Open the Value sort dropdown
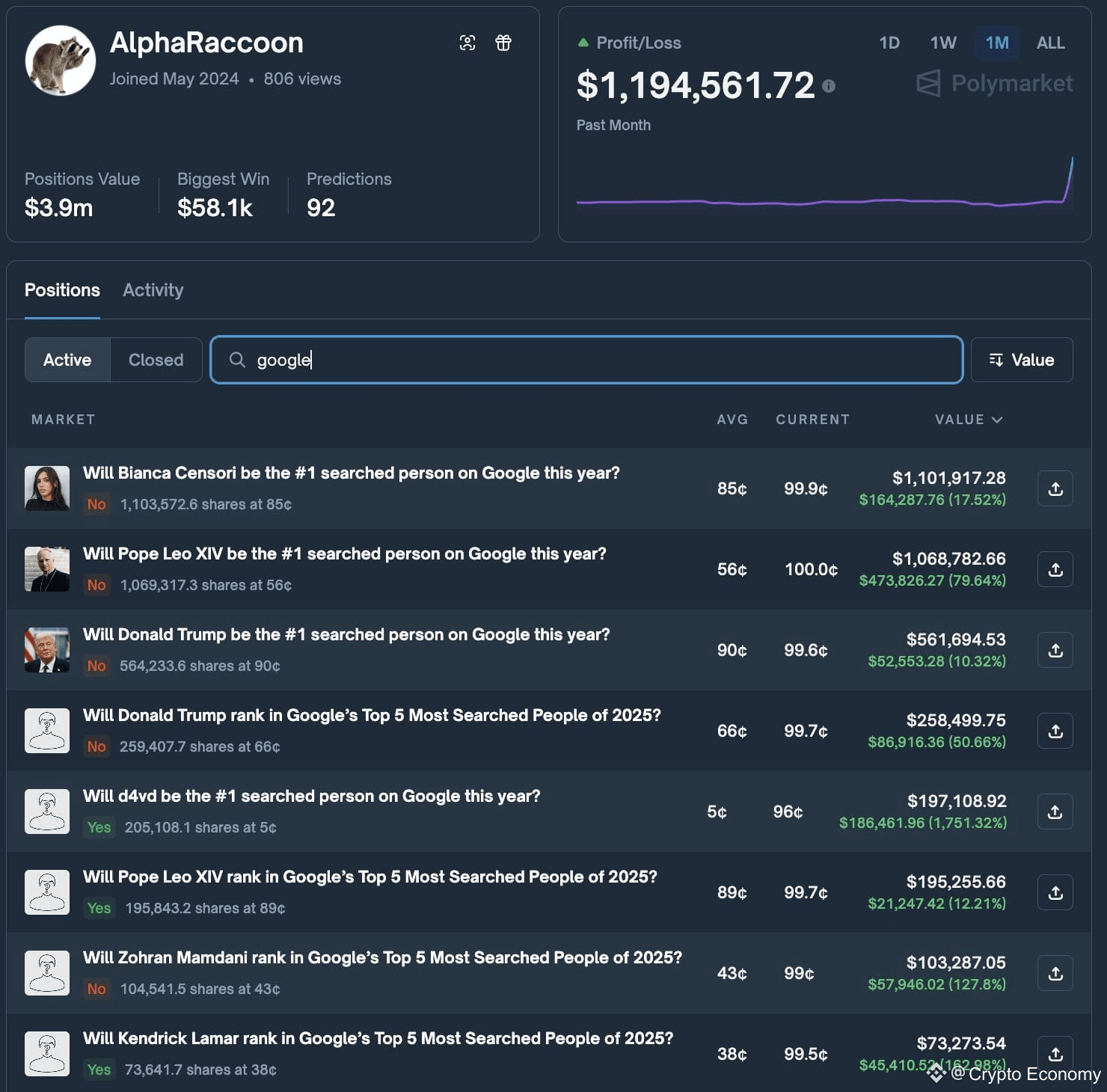Image resolution: width=1107 pixels, height=1092 pixels. (1022, 360)
